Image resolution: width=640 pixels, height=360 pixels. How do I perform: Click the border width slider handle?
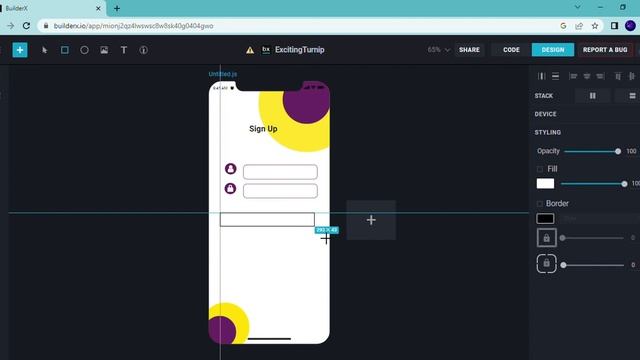pos(562,238)
